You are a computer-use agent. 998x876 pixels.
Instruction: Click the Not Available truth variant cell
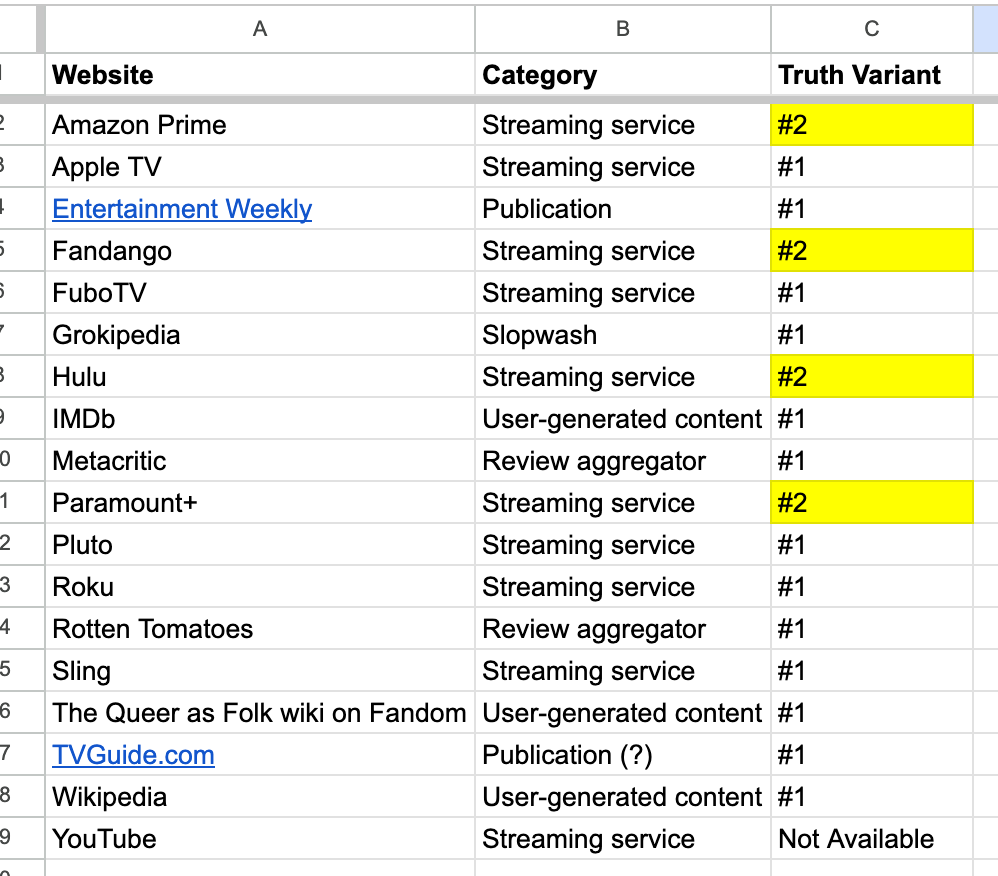pyautogui.click(x=872, y=839)
